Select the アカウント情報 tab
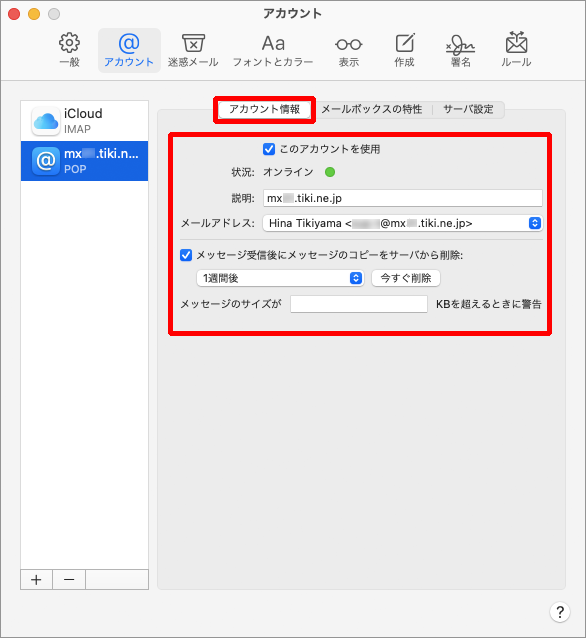The height and width of the screenshot is (638, 586). point(265,109)
